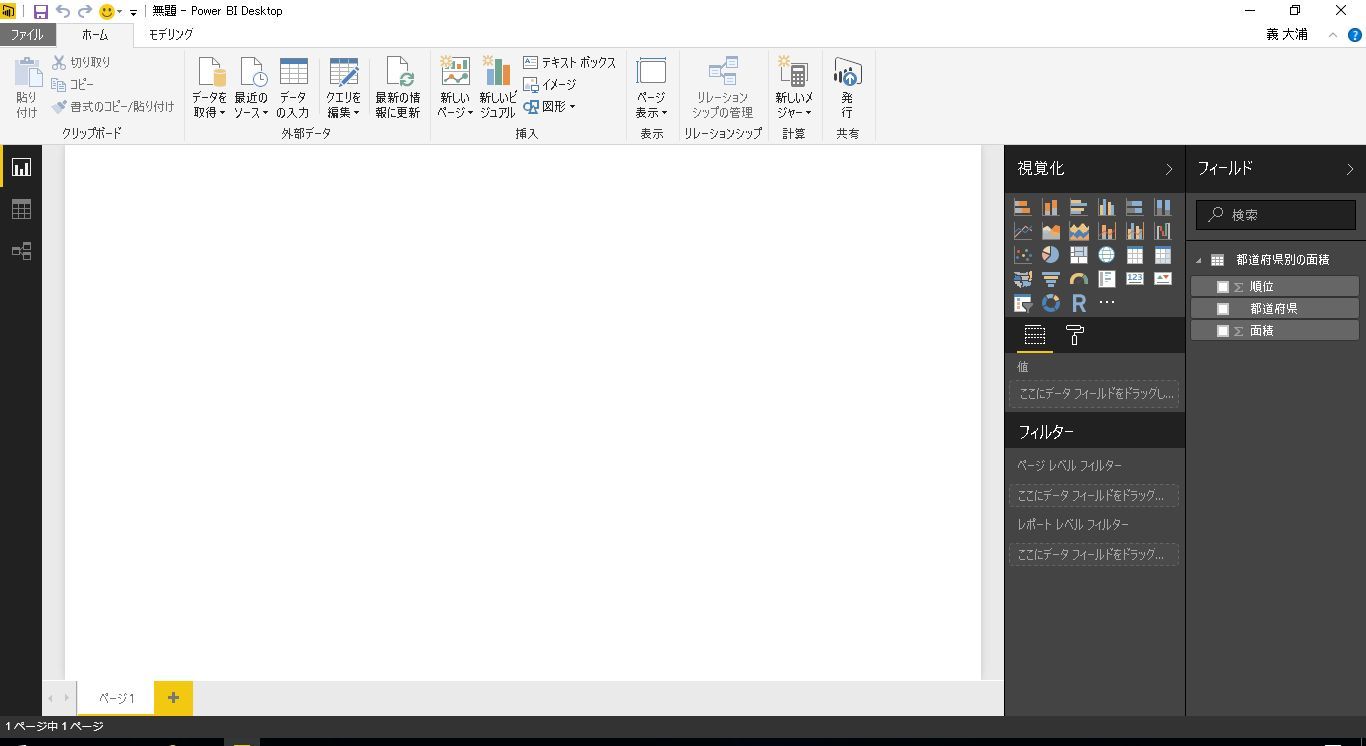
Task: Collapse the 視覚化 pane with its chevron
Action: [1168, 169]
